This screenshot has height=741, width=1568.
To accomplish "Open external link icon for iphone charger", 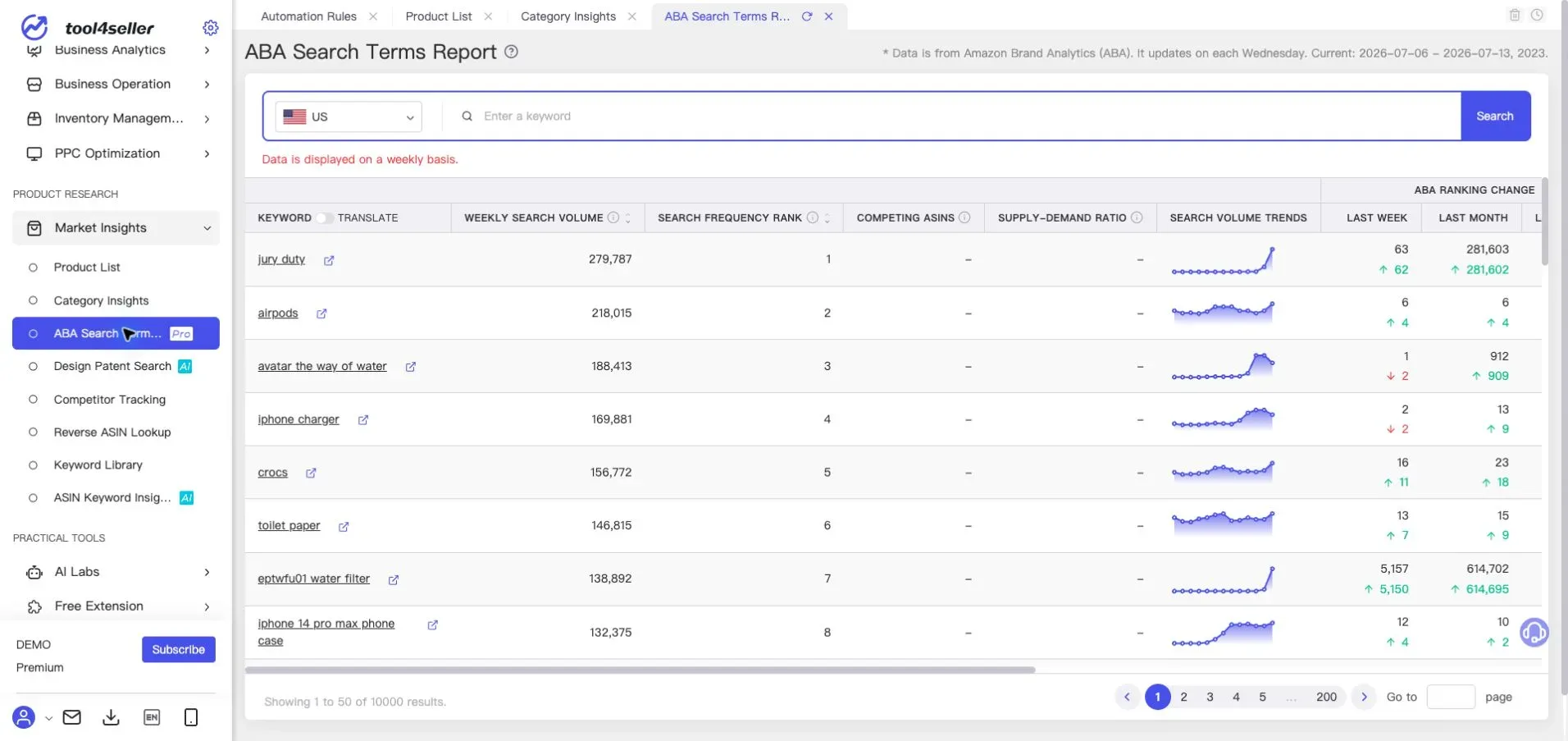I will (363, 419).
